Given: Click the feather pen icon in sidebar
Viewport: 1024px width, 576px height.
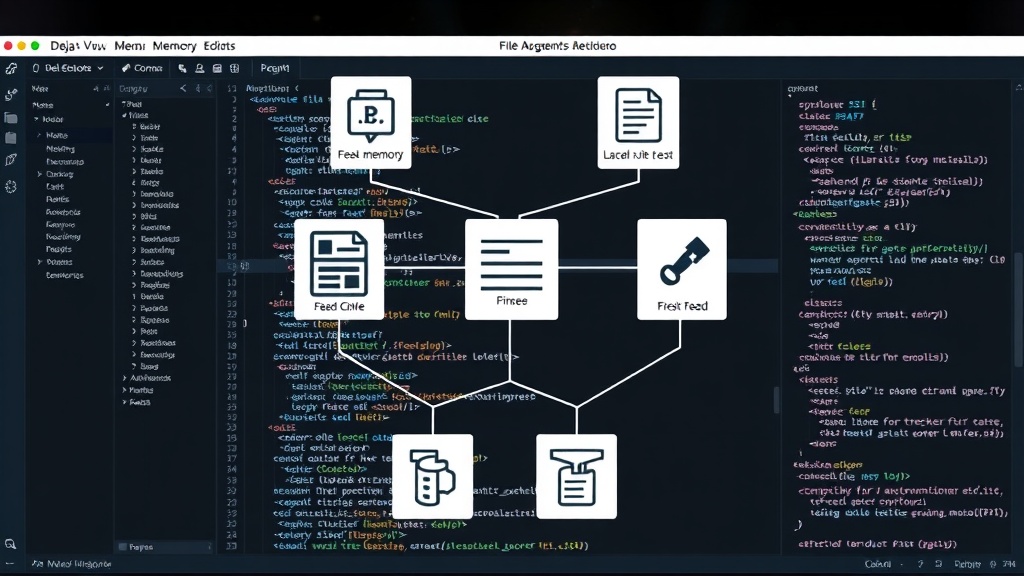Looking at the screenshot, I should pyautogui.click(x=11, y=160).
